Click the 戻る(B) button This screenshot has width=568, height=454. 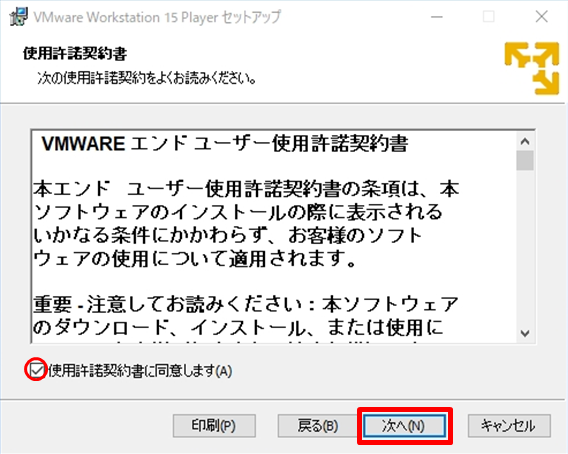point(318,426)
